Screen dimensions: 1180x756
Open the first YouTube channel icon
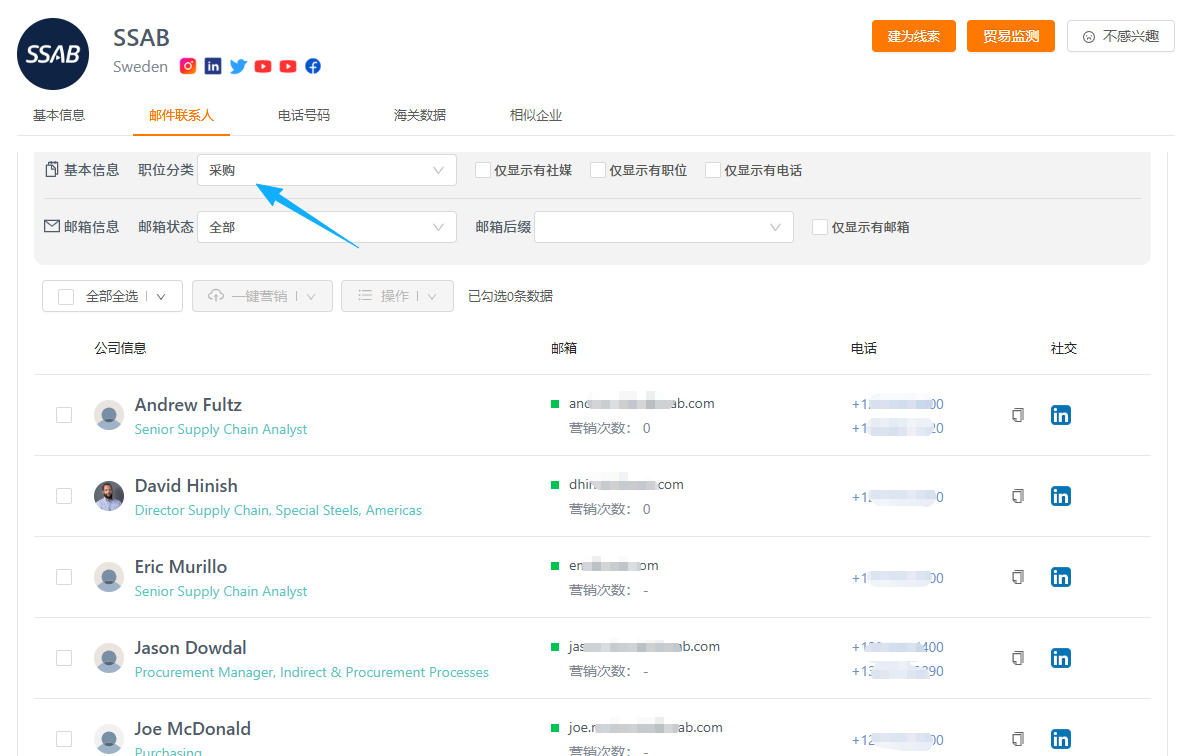pos(263,66)
